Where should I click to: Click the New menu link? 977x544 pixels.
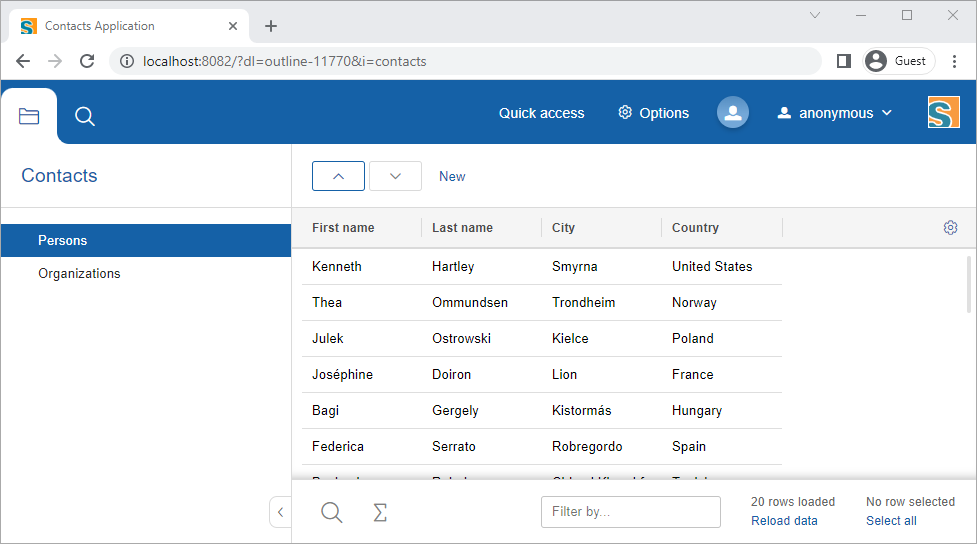pos(452,176)
